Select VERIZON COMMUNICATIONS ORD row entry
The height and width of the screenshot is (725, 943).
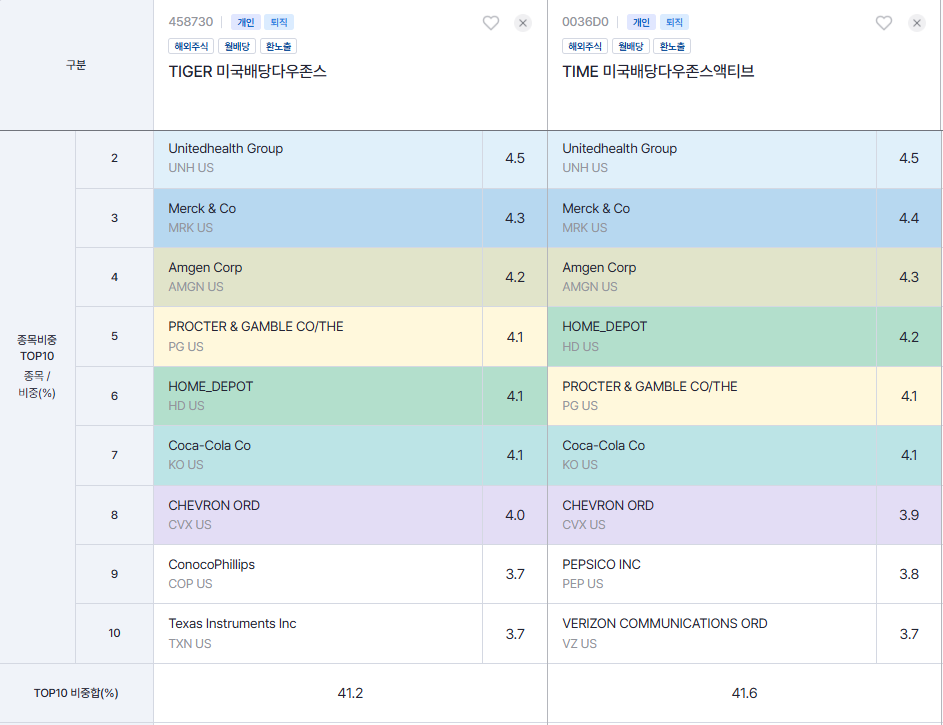click(711, 634)
